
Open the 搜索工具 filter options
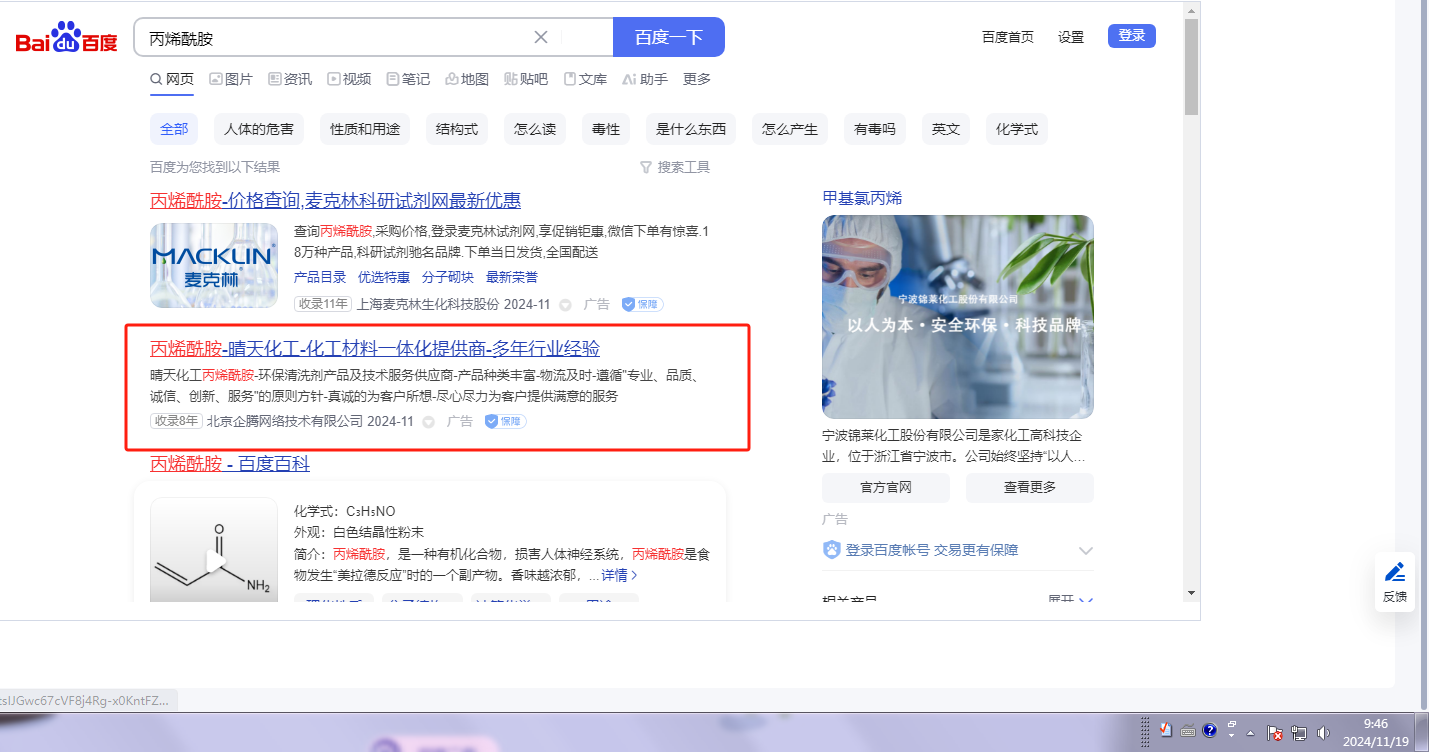675,167
